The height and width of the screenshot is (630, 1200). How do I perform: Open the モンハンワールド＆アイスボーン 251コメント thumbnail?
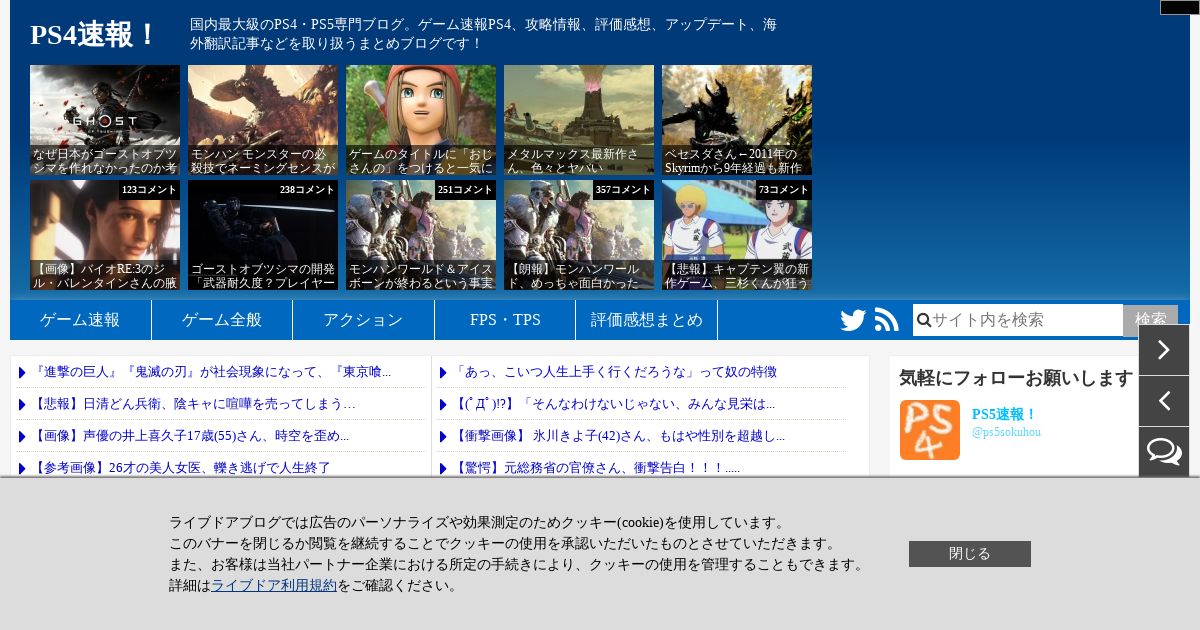[x=421, y=235]
